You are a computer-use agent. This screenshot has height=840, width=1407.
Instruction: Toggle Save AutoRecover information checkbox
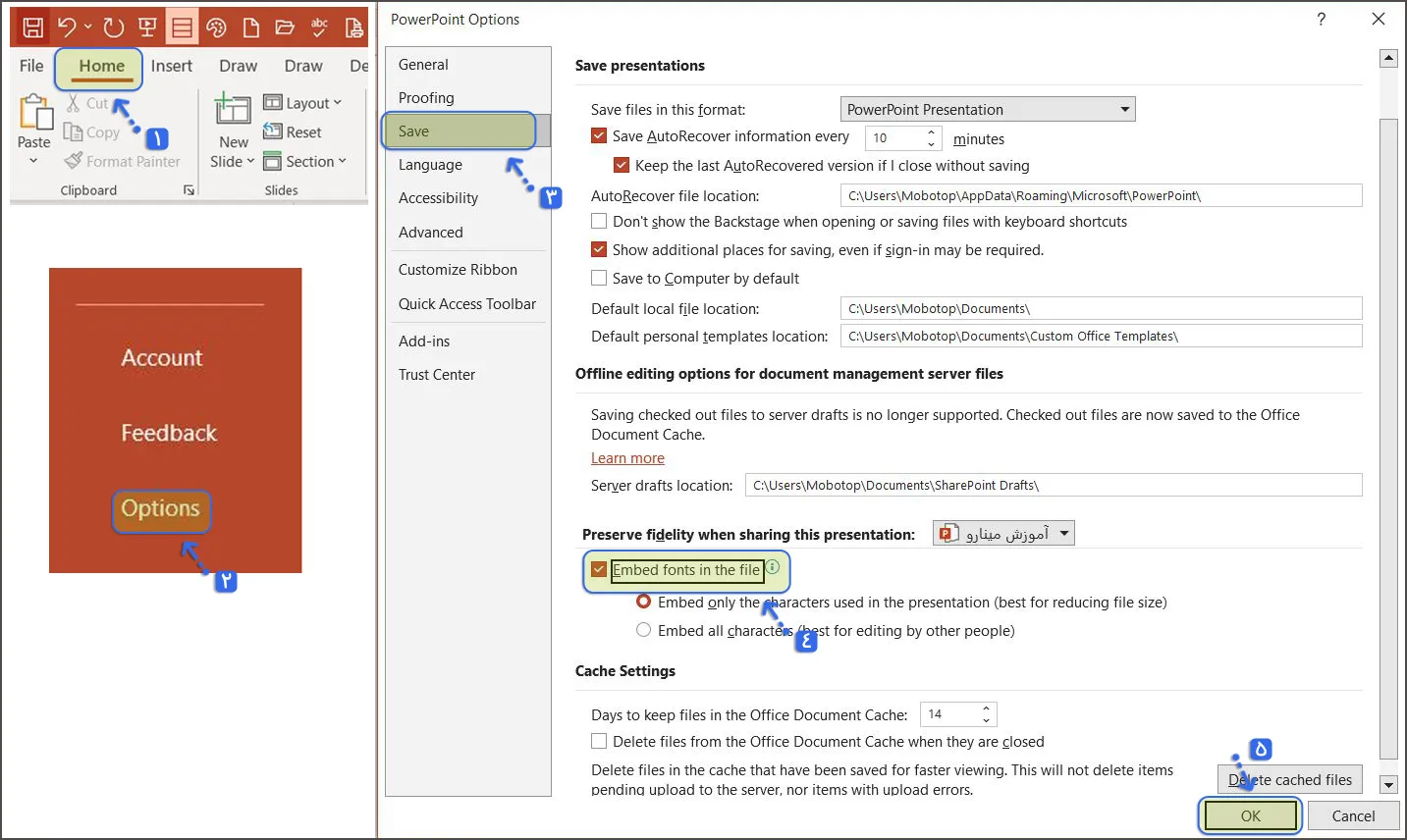click(599, 135)
